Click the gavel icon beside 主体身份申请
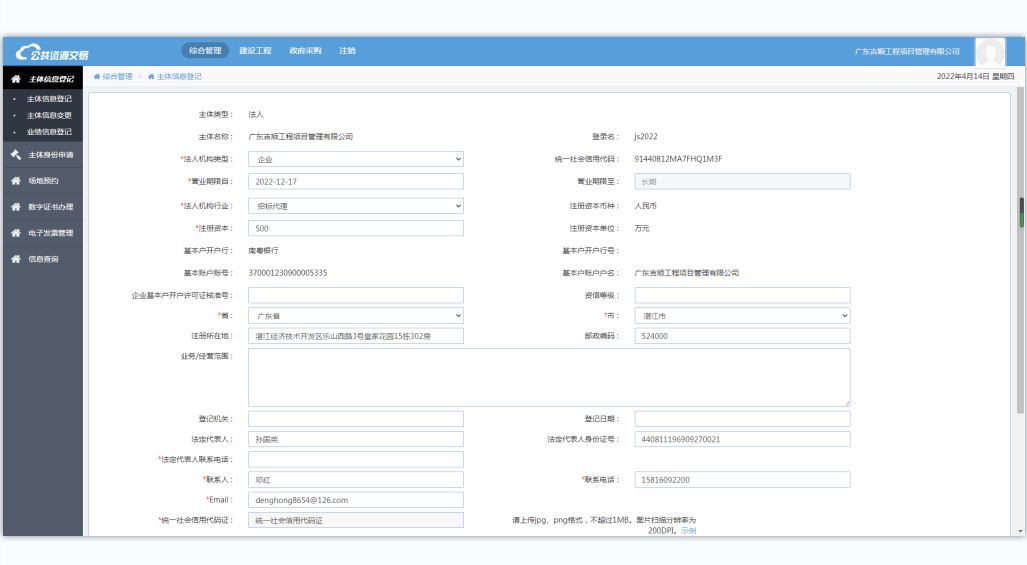This screenshot has height=565, width=1027. [x=16, y=155]
